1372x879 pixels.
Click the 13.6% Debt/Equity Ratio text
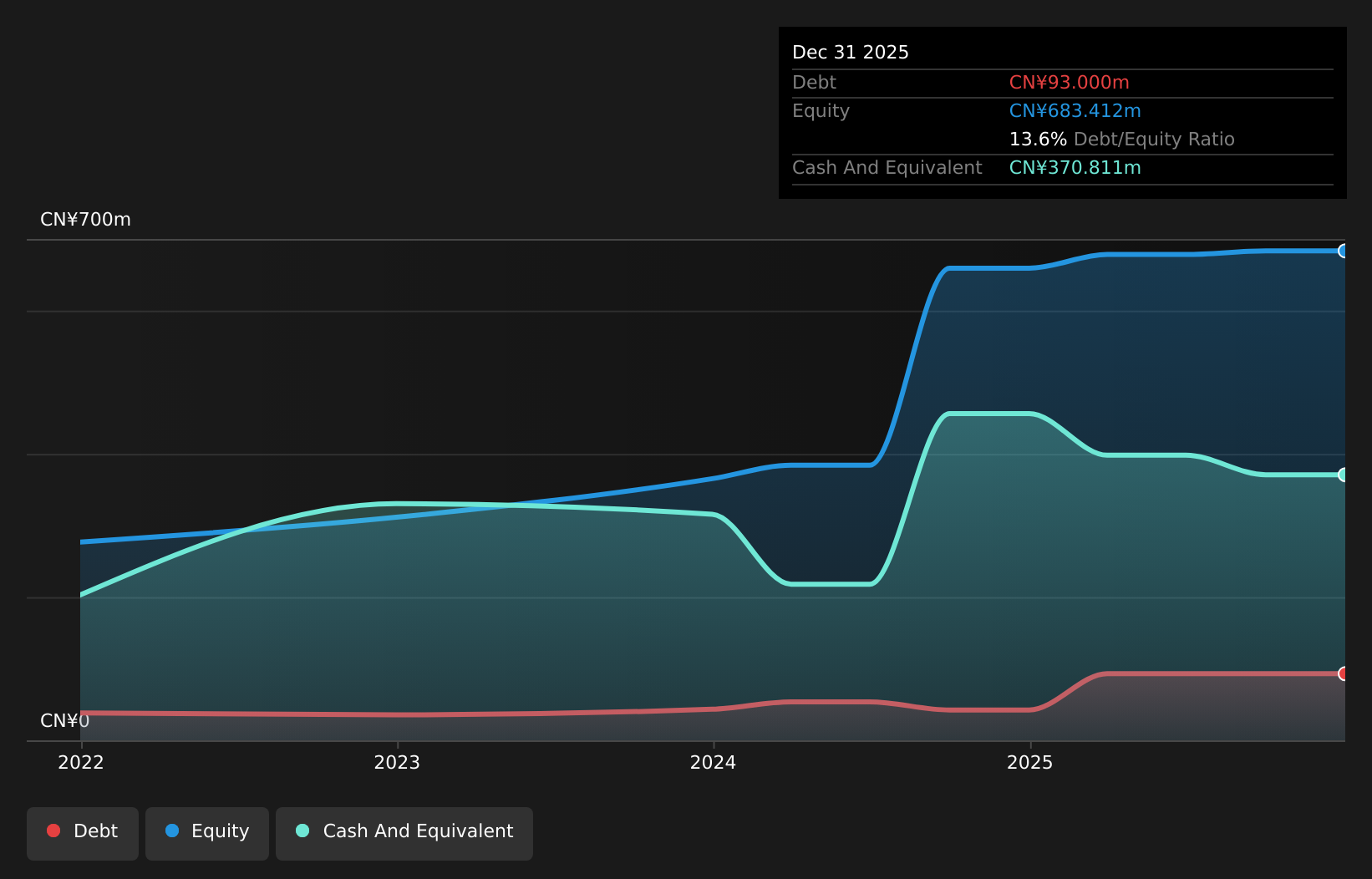point(1122,140)
